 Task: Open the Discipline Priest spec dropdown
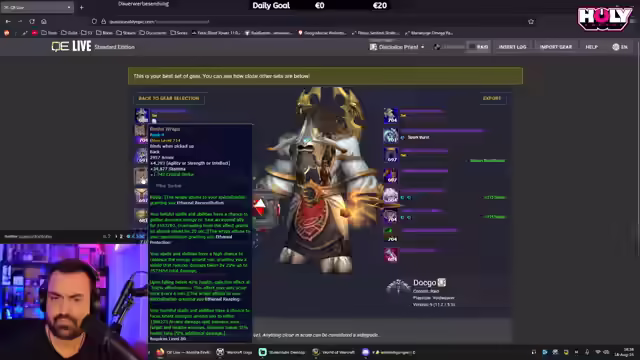pyautogui.click(x=397, y=47)
